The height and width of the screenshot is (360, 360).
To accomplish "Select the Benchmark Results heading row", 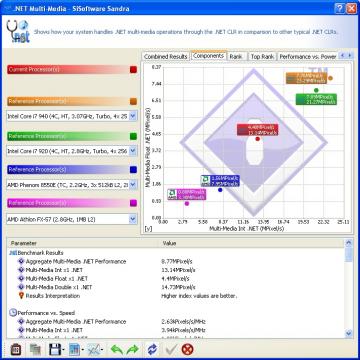I will click(37, 253).
